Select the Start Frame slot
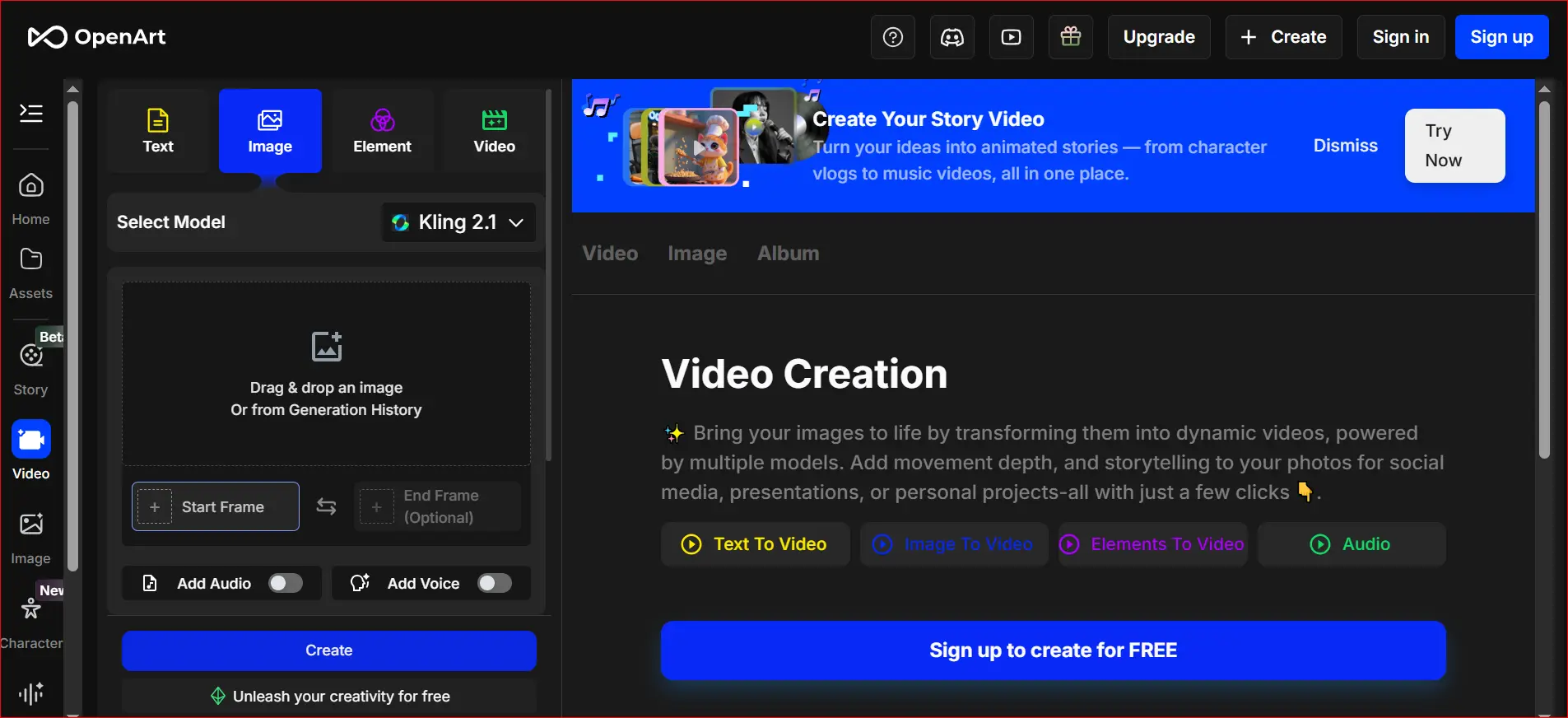Screen dimensions: 1568x718 click(x=216, y=506)
